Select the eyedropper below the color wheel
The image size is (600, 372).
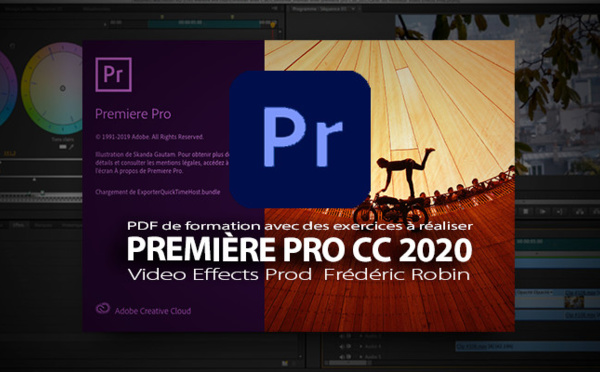[71, 147]
